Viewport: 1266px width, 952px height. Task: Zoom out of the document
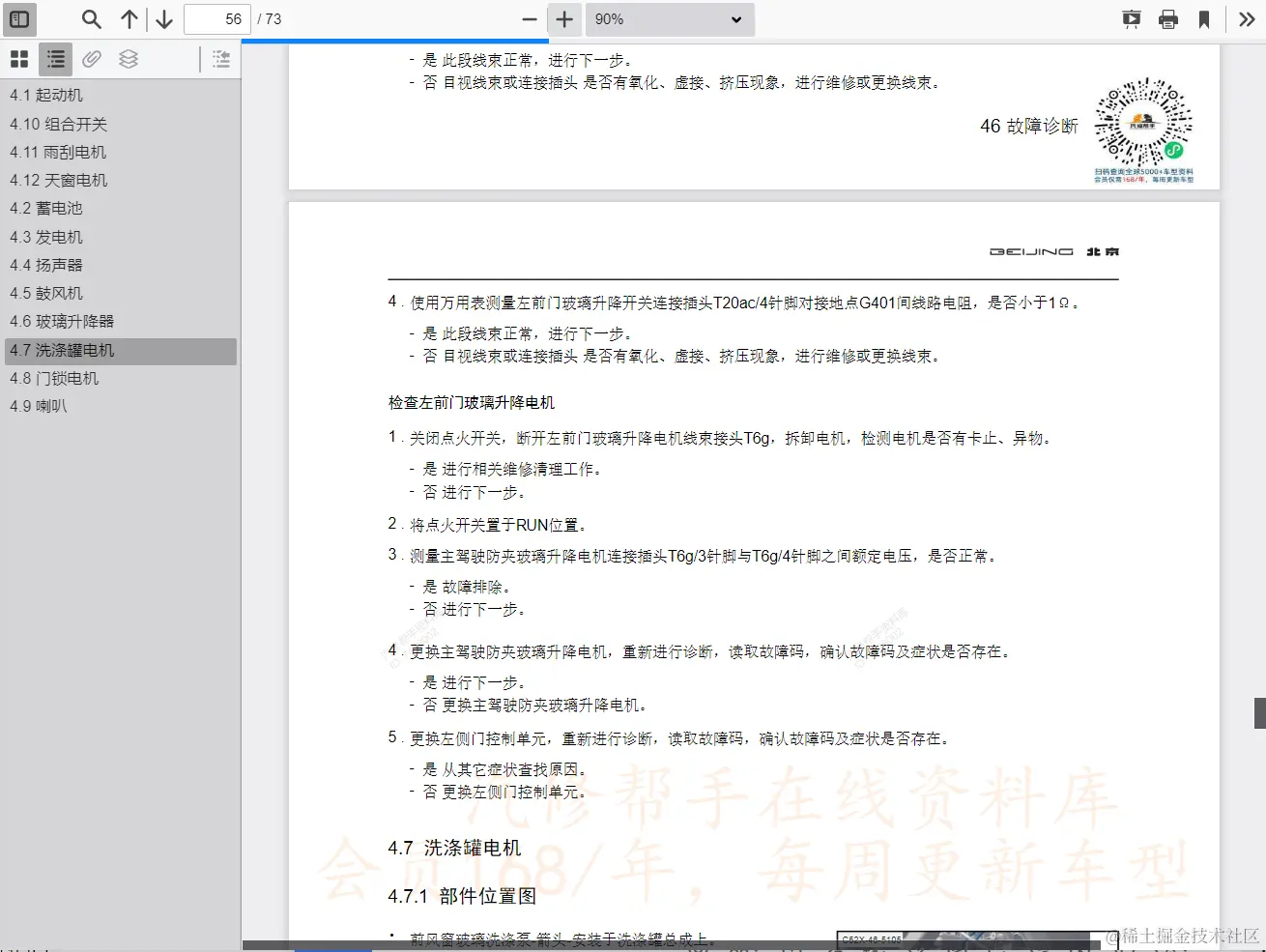pyautogui.click(x=529, y=18)
